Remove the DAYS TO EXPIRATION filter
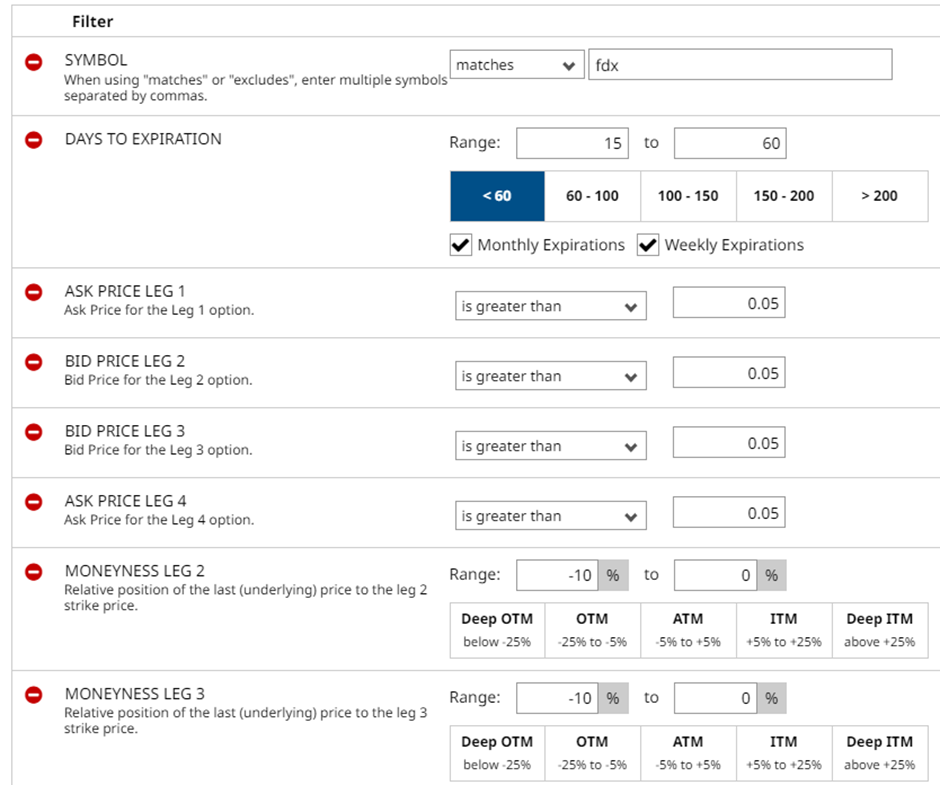Image resolution: width=940 pixels, height=785 pixels. pos(33,140)
